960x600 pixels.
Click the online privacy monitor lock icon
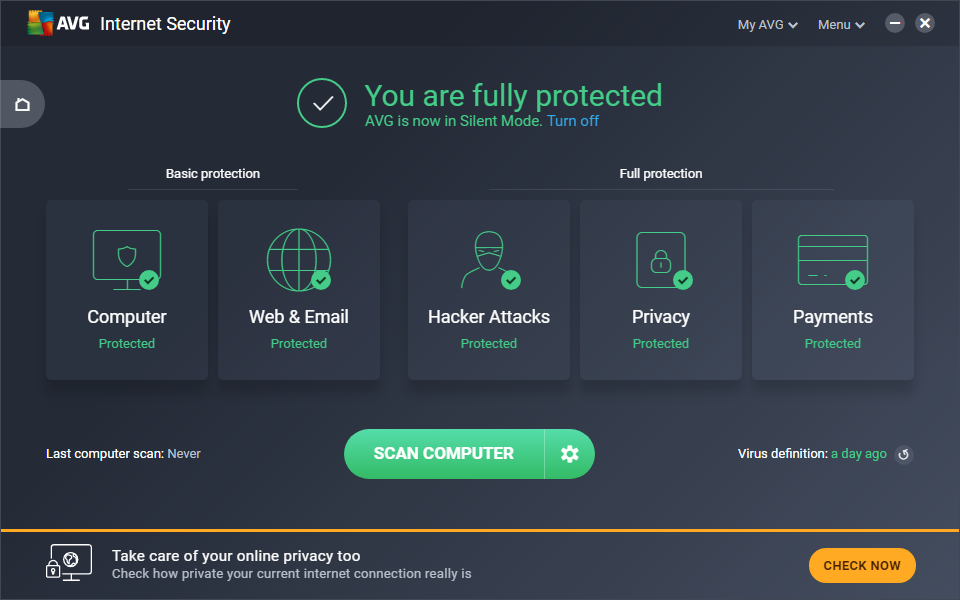68,562
